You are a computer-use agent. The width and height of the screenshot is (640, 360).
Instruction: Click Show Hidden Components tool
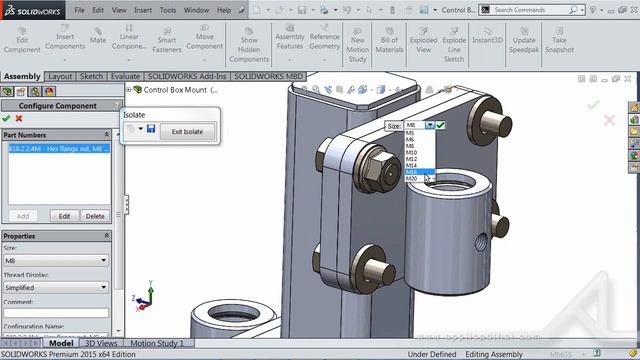click(x=249, y=45)
